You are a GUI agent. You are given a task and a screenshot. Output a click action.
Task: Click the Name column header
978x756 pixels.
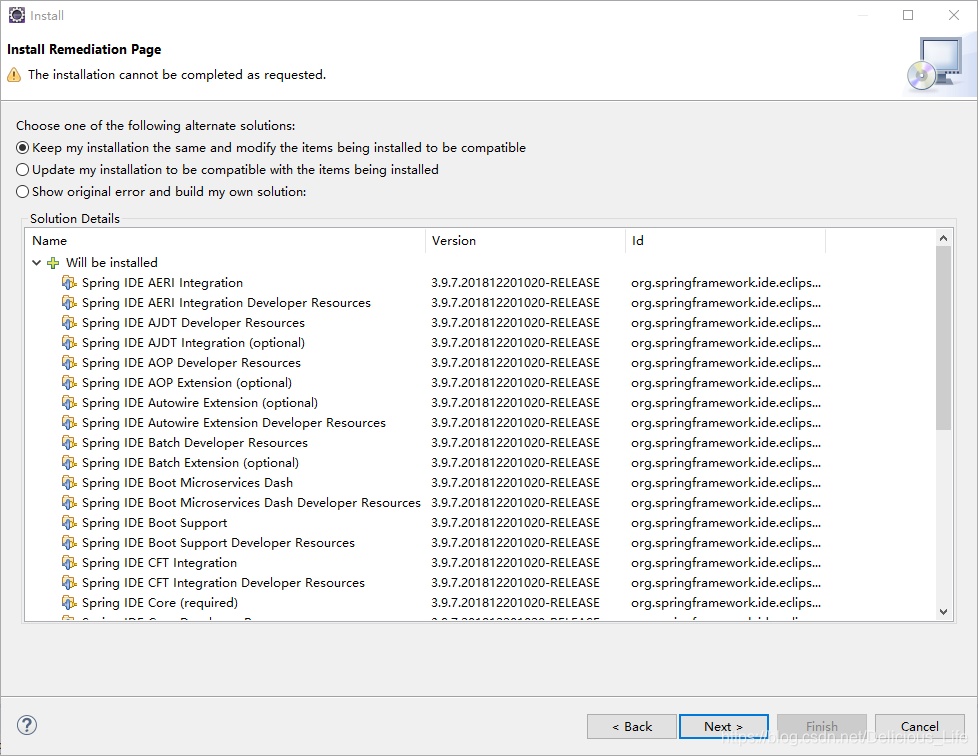point(225,241)
